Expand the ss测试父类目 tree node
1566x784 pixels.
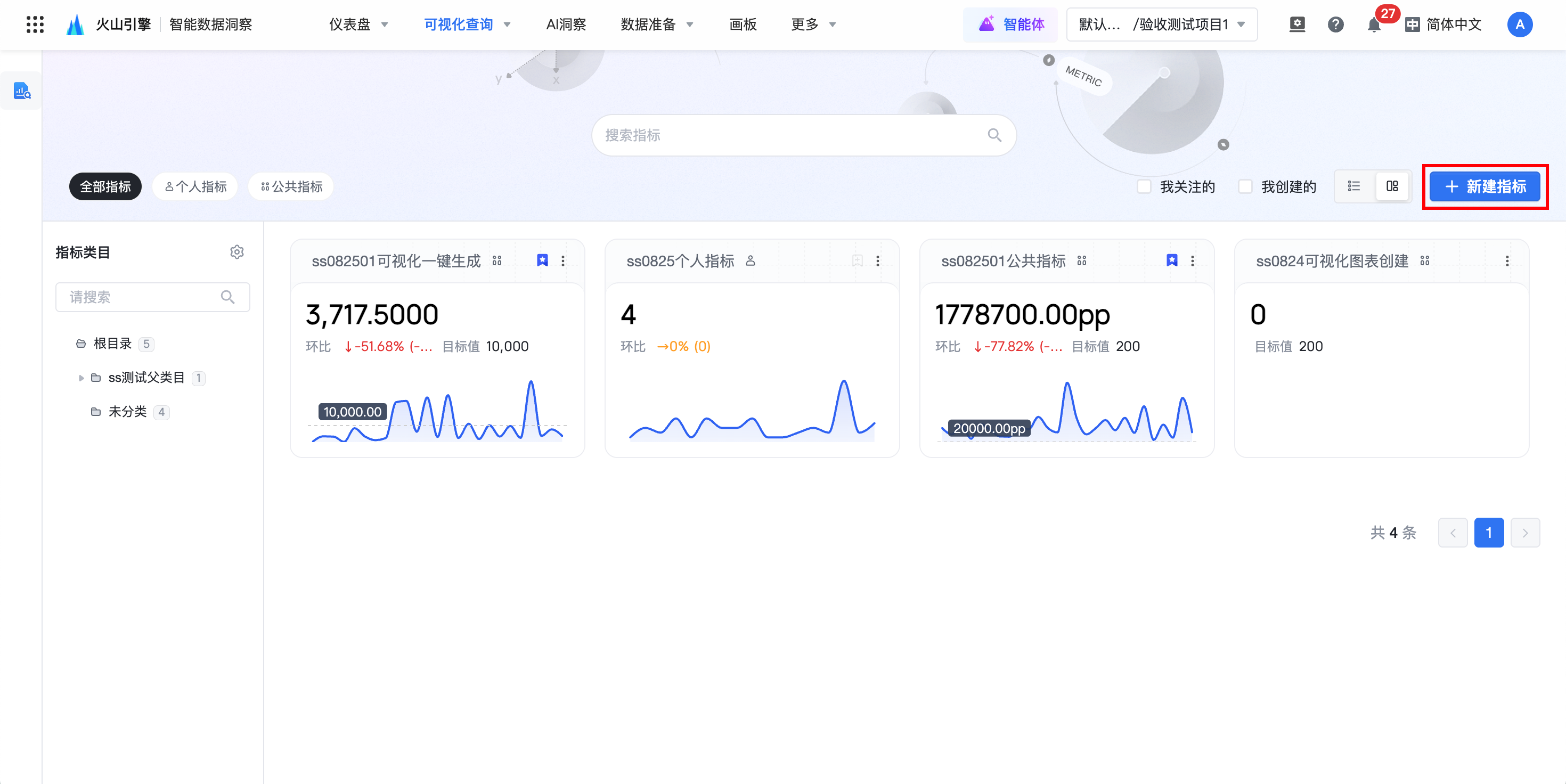tap(81, 378)
